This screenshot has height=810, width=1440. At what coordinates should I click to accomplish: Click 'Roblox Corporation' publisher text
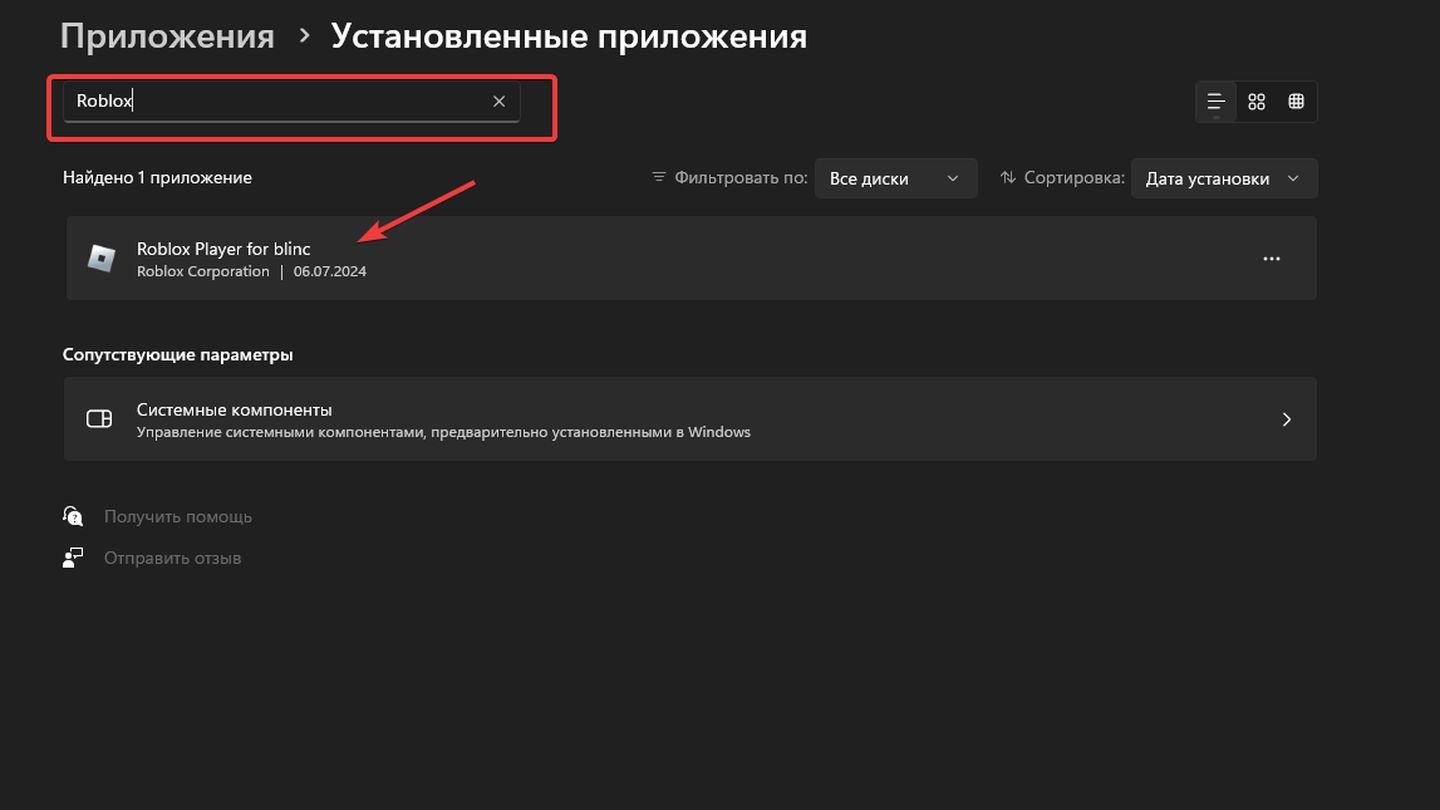point(203,271)
